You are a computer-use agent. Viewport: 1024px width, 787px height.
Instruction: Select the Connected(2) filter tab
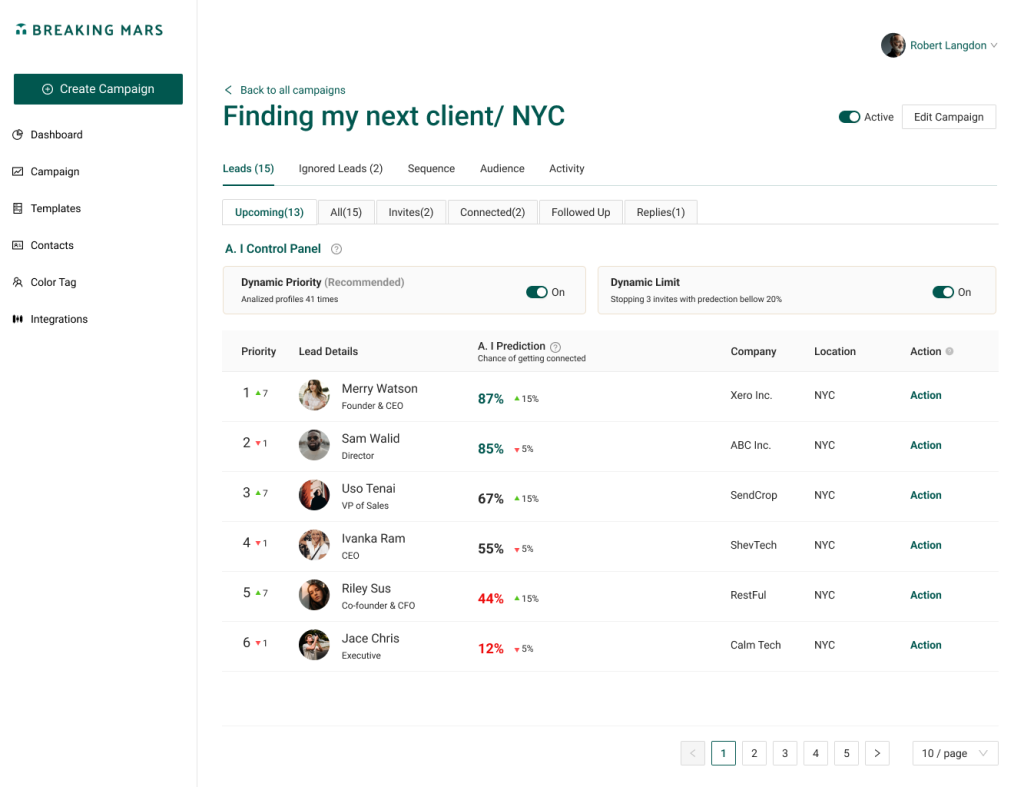tap(492, 212)
